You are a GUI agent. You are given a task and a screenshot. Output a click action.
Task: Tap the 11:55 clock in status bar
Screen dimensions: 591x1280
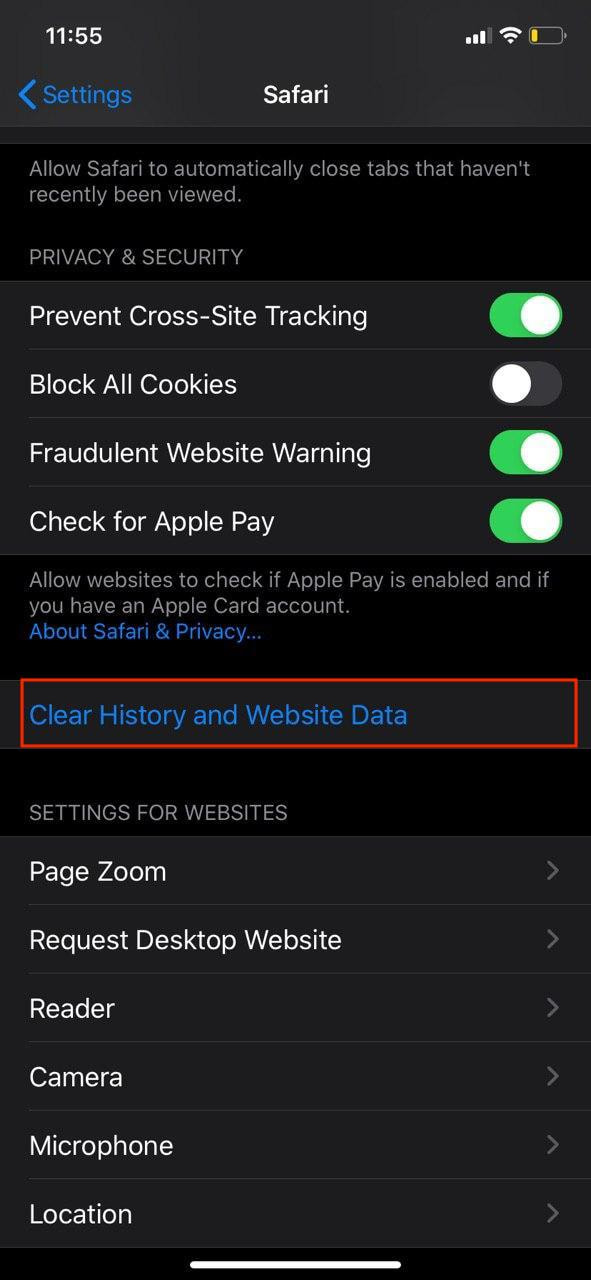click(74, 36)
